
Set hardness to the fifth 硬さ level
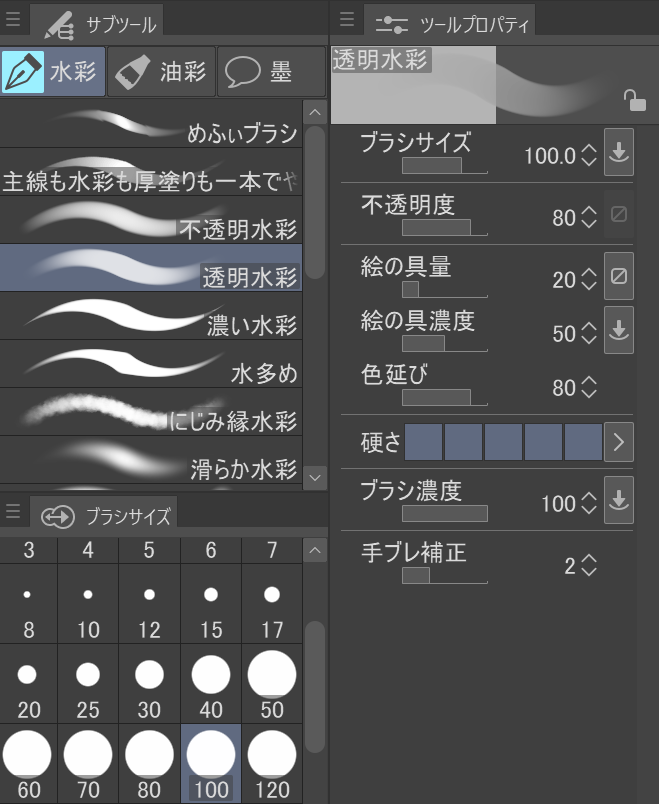pos(583,441)
